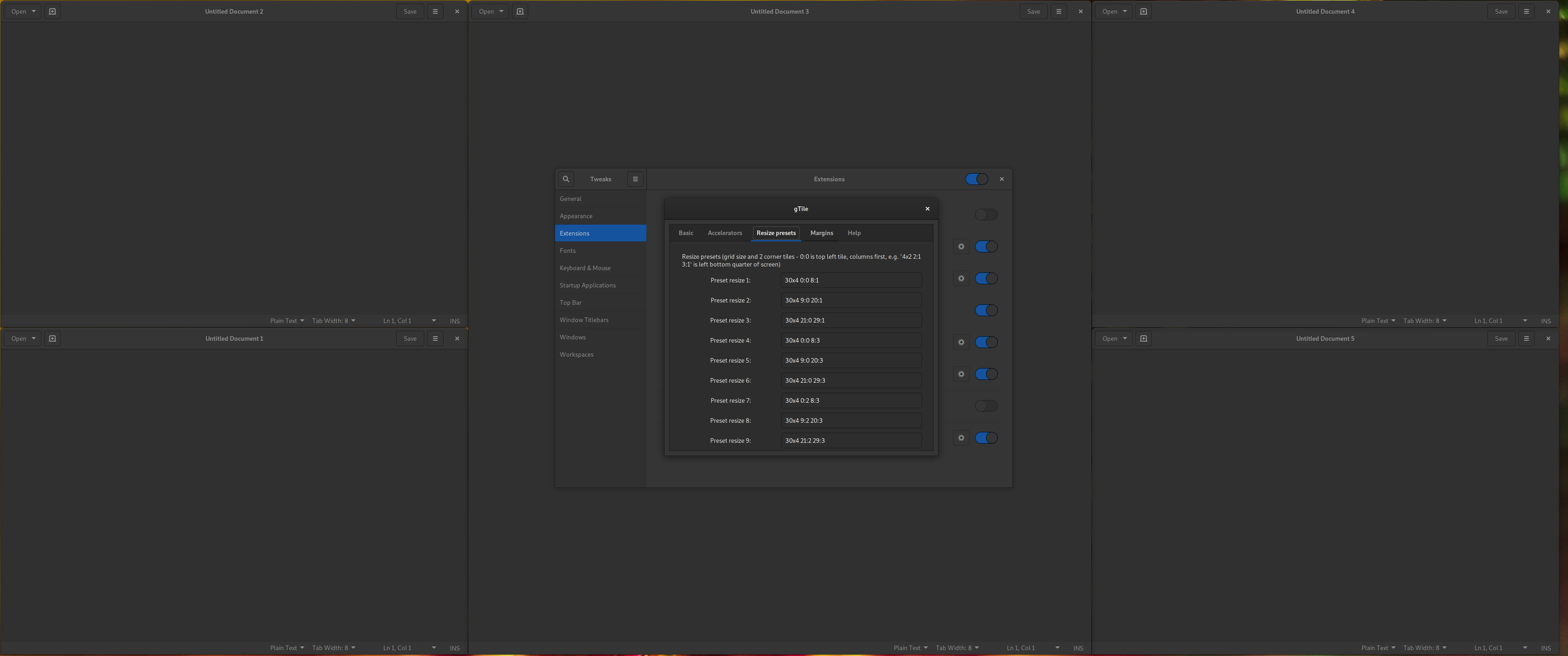Switch to the Accelerators tab in gTile
1568x656 pixels.
[x=724, y=233]
